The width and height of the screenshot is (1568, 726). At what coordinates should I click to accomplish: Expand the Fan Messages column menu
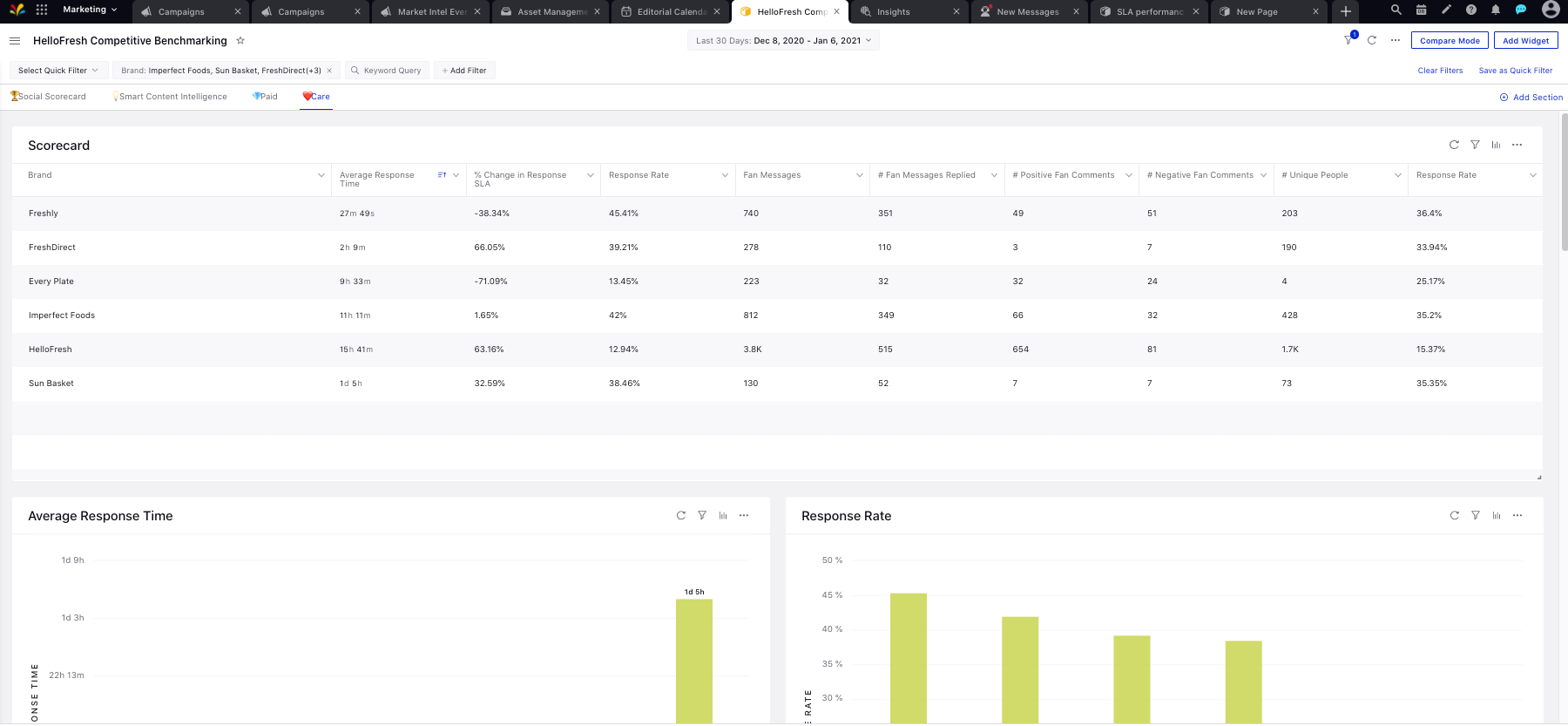(859, 175)
